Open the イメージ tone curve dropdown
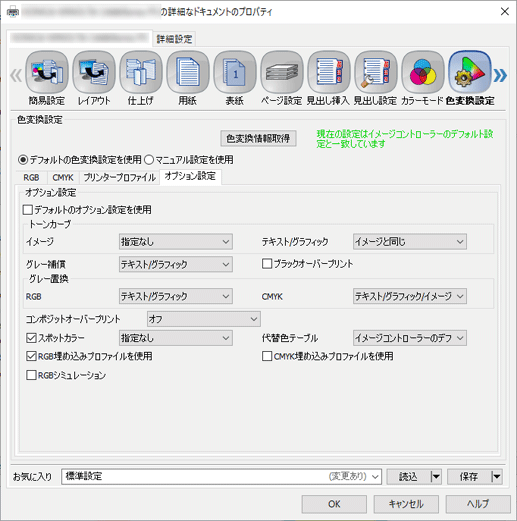 (x=176, y=242)
